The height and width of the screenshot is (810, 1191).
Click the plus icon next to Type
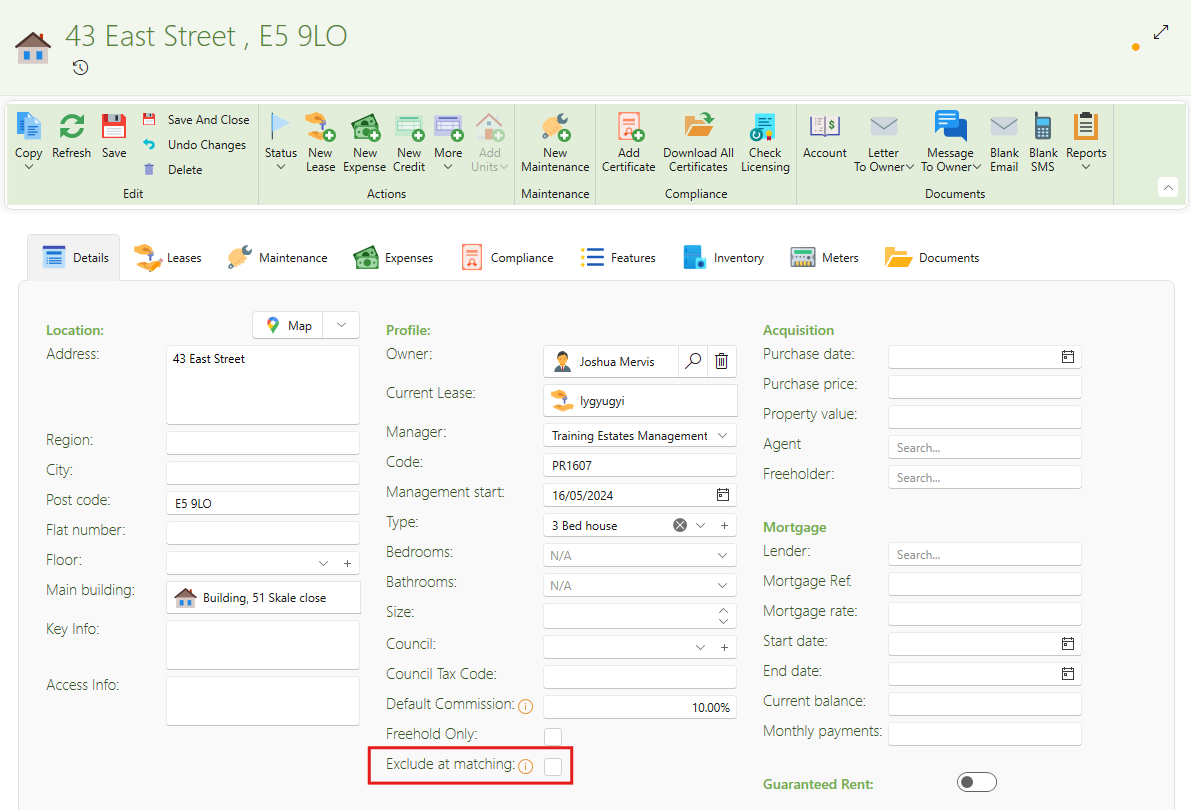point(724,525)
